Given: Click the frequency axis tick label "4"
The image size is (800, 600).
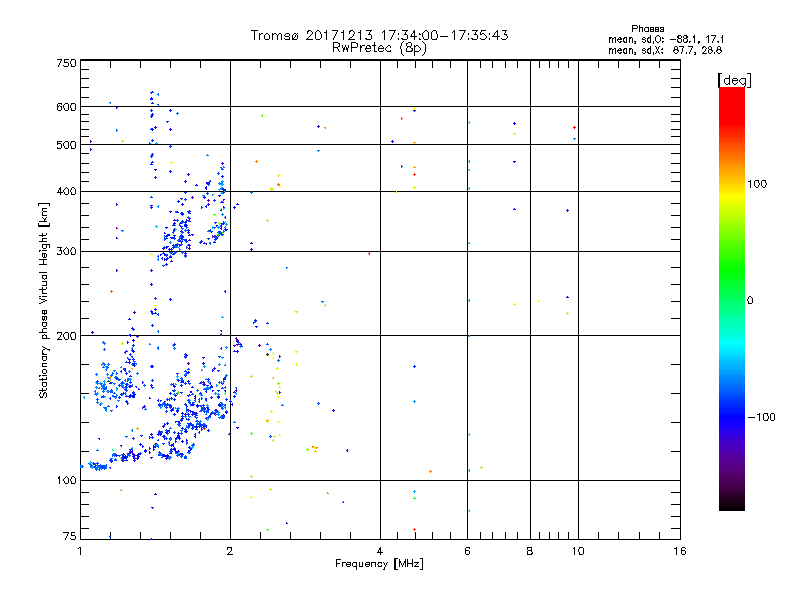Looking at the screenshot, I should pyautogui.click(x=380, y=551).
